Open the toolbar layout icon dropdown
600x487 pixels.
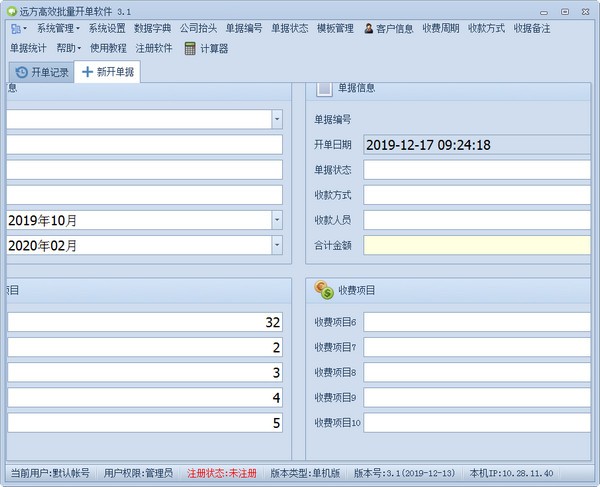click(x=18, y=28)
